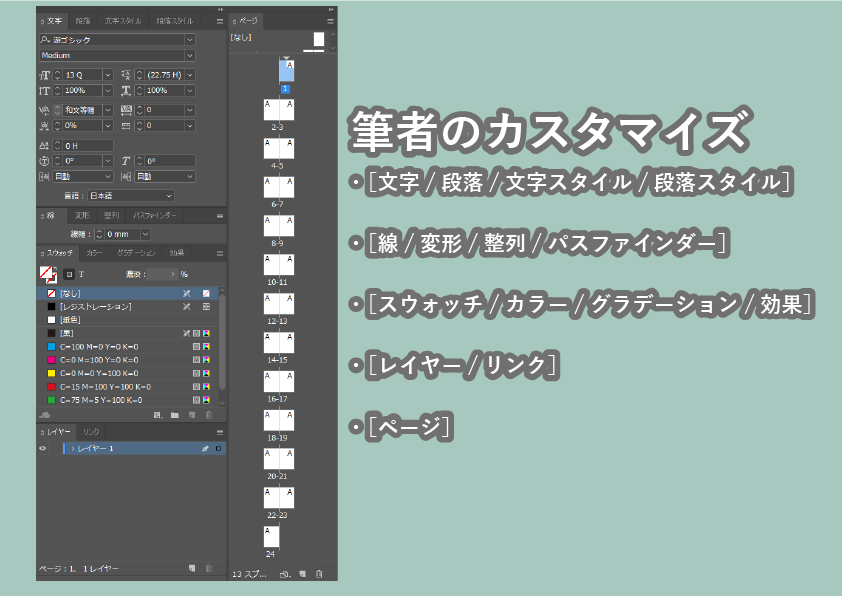Collapse the pages panel dock via double-arrow icon
The height and width of the screenshot is (596, 842).
[331, 10]
